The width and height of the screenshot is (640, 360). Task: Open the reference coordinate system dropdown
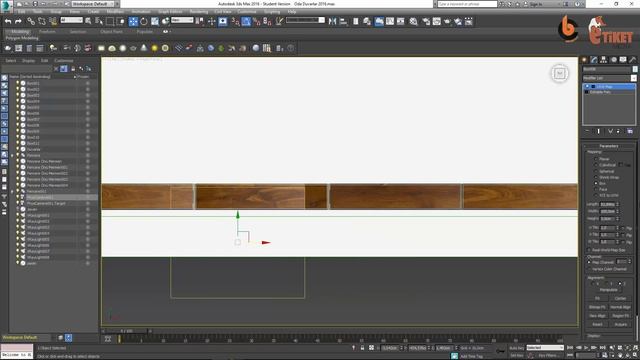tap(182, 20)
